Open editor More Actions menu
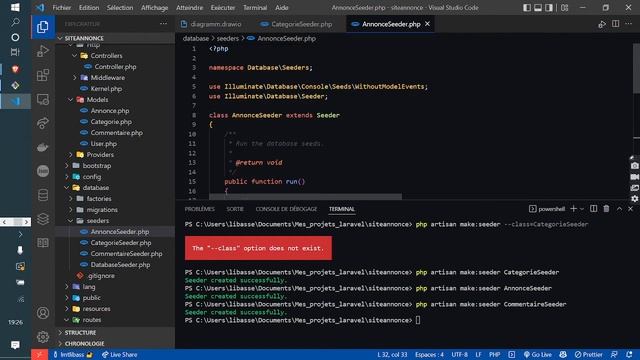 tap(629, 24)
